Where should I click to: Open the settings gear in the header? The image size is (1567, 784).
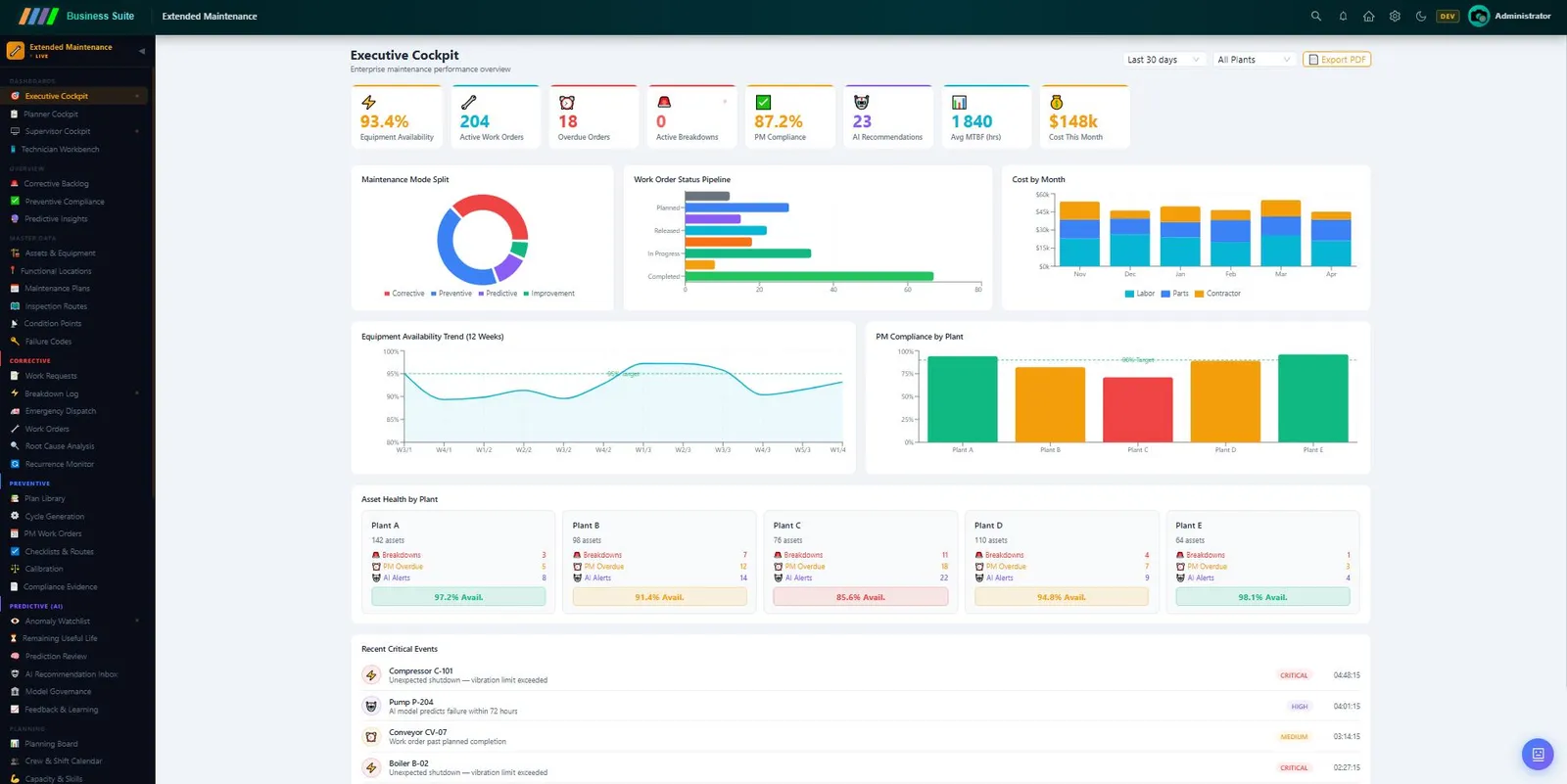click(x=1395, y=16)
